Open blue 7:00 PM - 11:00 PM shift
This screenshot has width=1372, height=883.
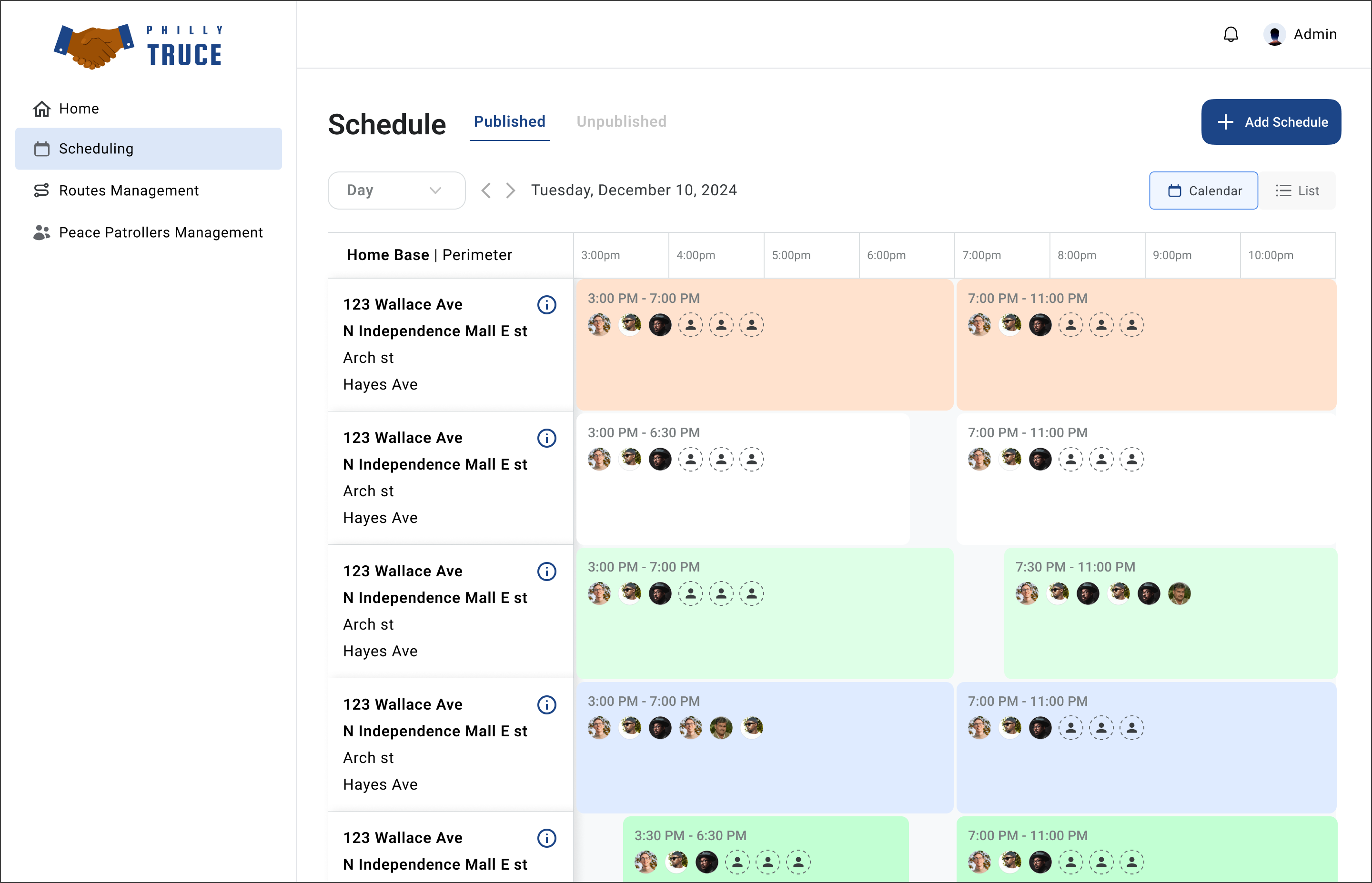pos(1146,747)
